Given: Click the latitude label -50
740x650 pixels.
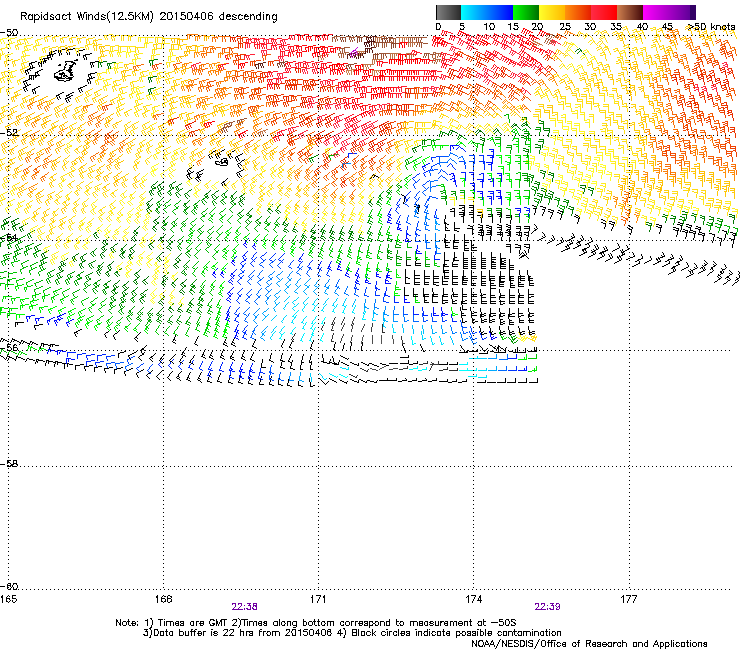Looking at the screenshot, I should (x=9, y=33).
